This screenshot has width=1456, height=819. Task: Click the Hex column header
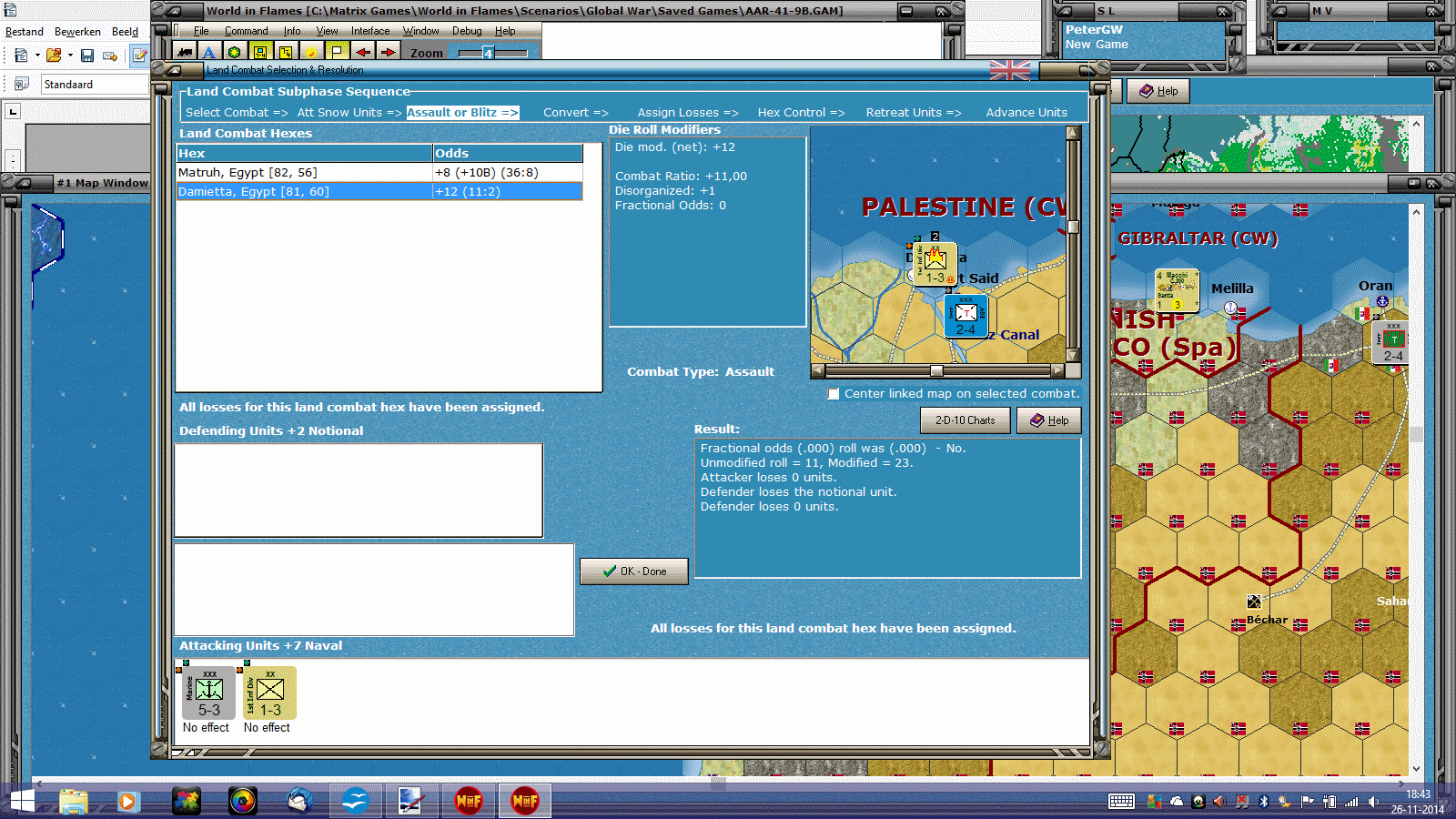(305, 153)
